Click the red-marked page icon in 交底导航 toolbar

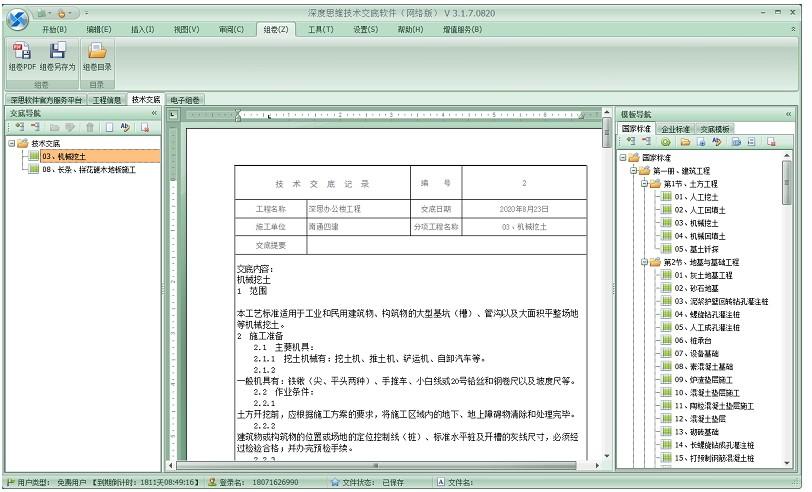(x=144, y=127)
